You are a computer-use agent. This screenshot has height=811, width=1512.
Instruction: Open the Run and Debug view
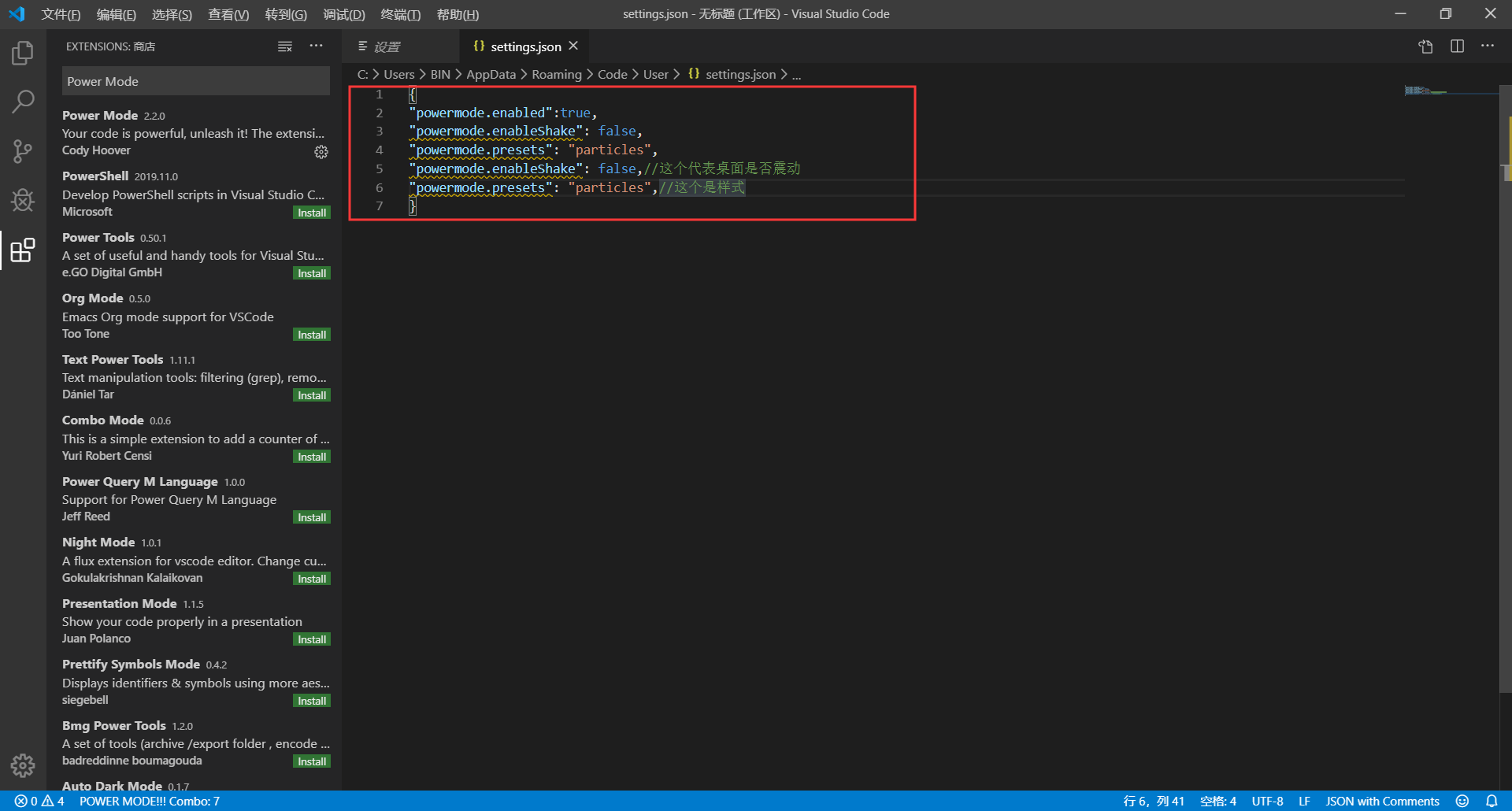point(21,201)
